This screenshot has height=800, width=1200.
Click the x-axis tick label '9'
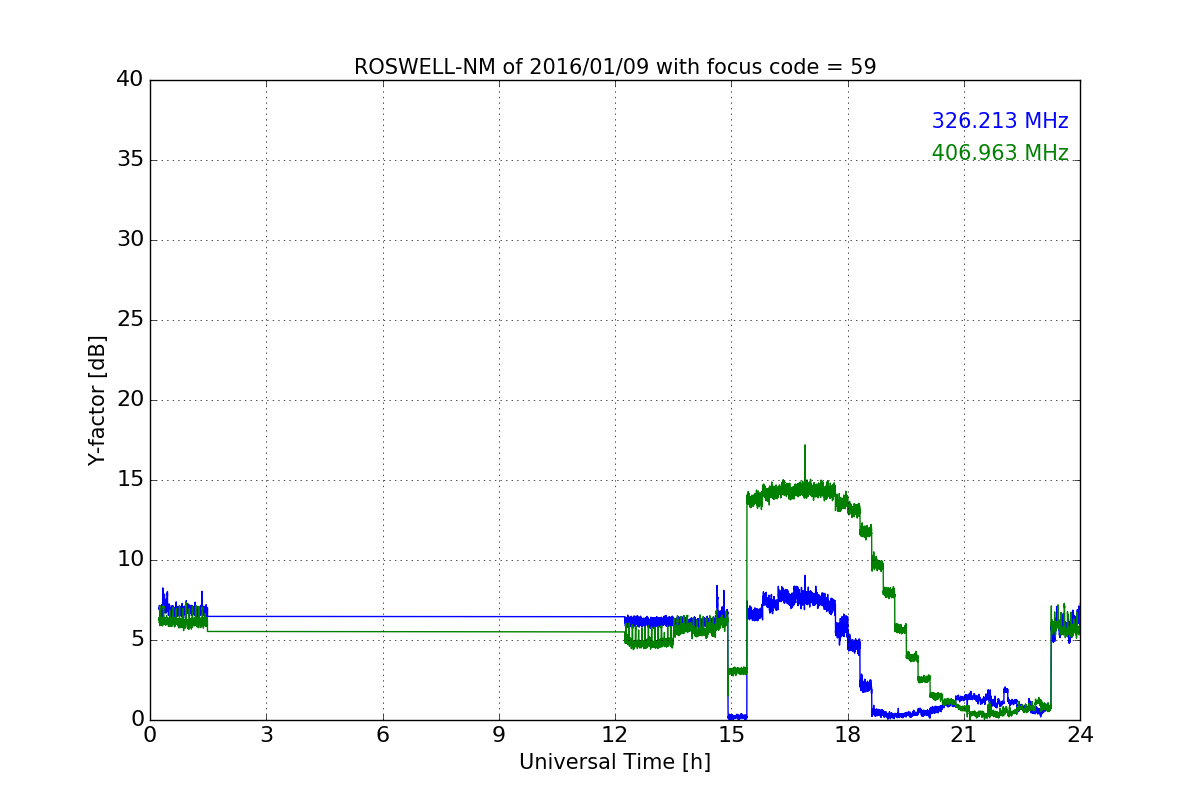499,735
